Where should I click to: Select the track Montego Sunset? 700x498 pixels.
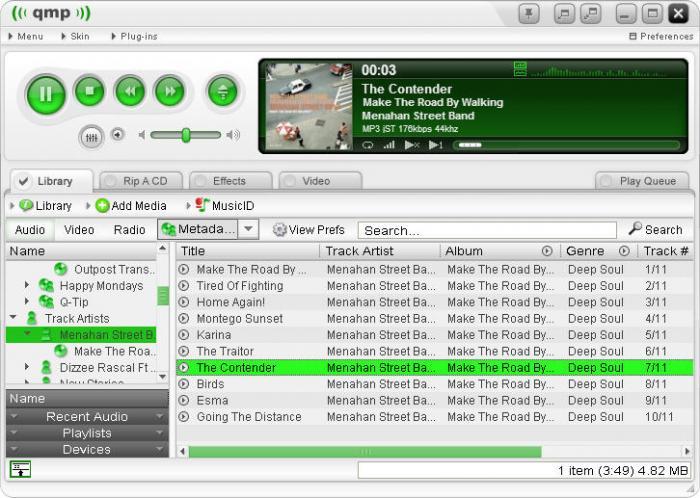point(434,319)
